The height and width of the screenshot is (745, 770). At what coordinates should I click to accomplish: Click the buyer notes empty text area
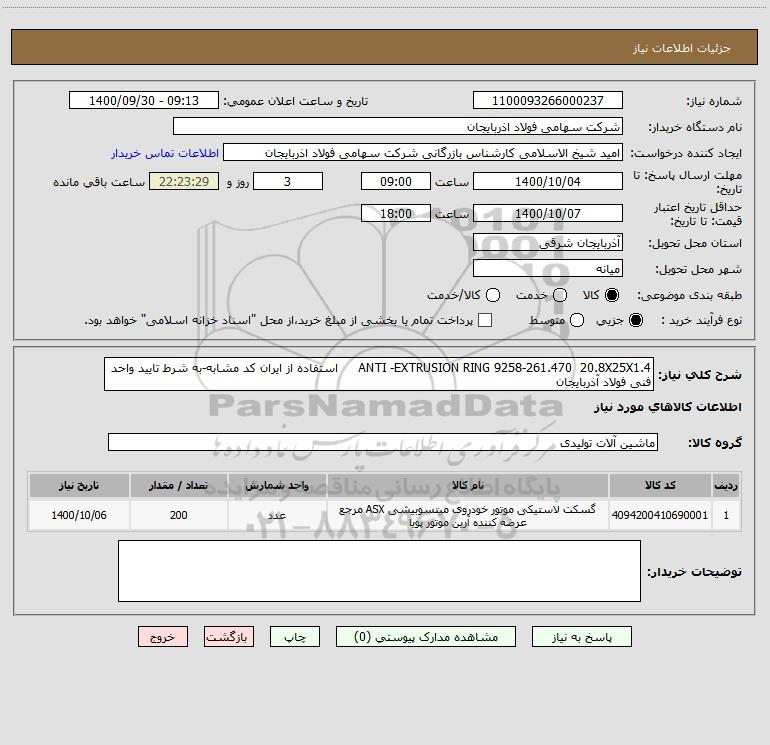click(379, 571)
